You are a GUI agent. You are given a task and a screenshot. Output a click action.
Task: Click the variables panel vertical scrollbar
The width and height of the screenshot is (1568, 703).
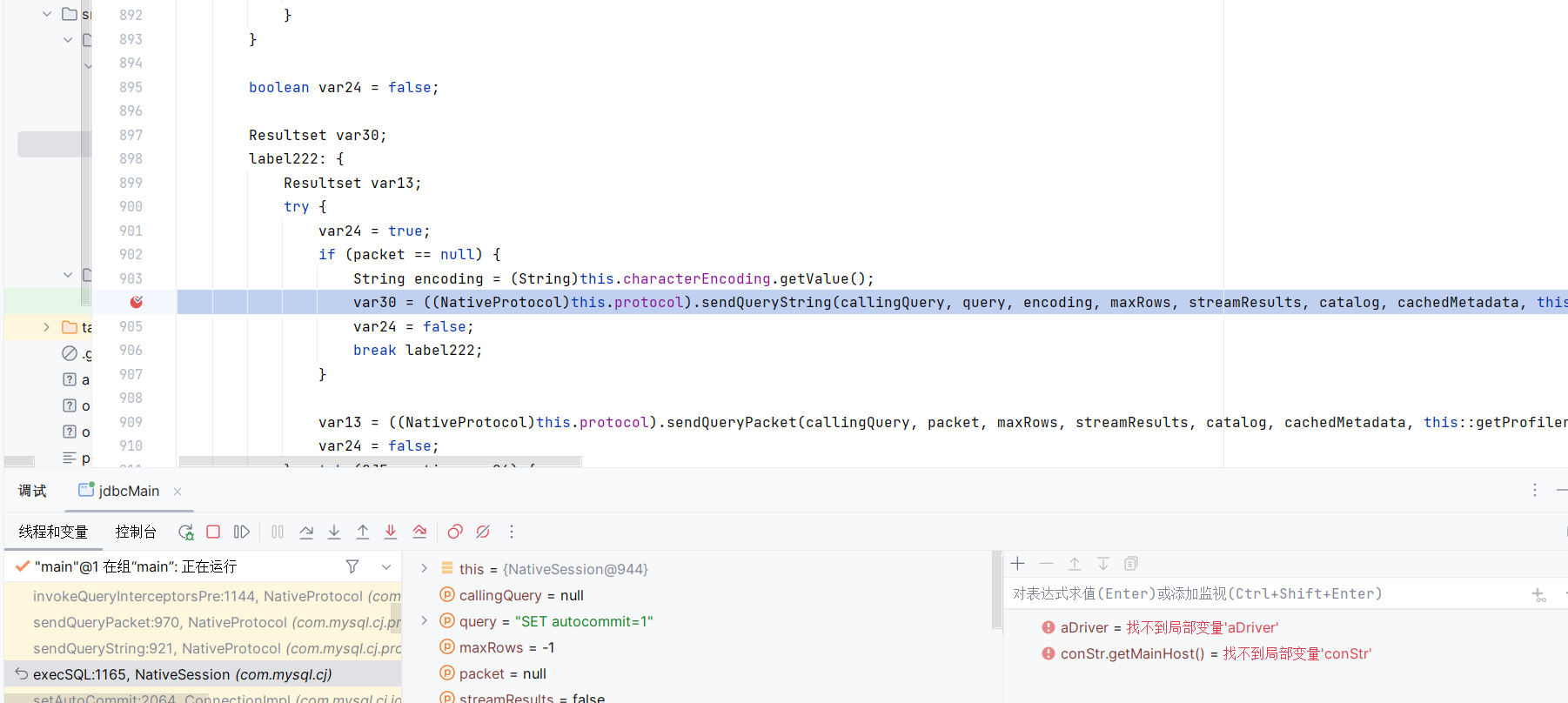[996, 590]
